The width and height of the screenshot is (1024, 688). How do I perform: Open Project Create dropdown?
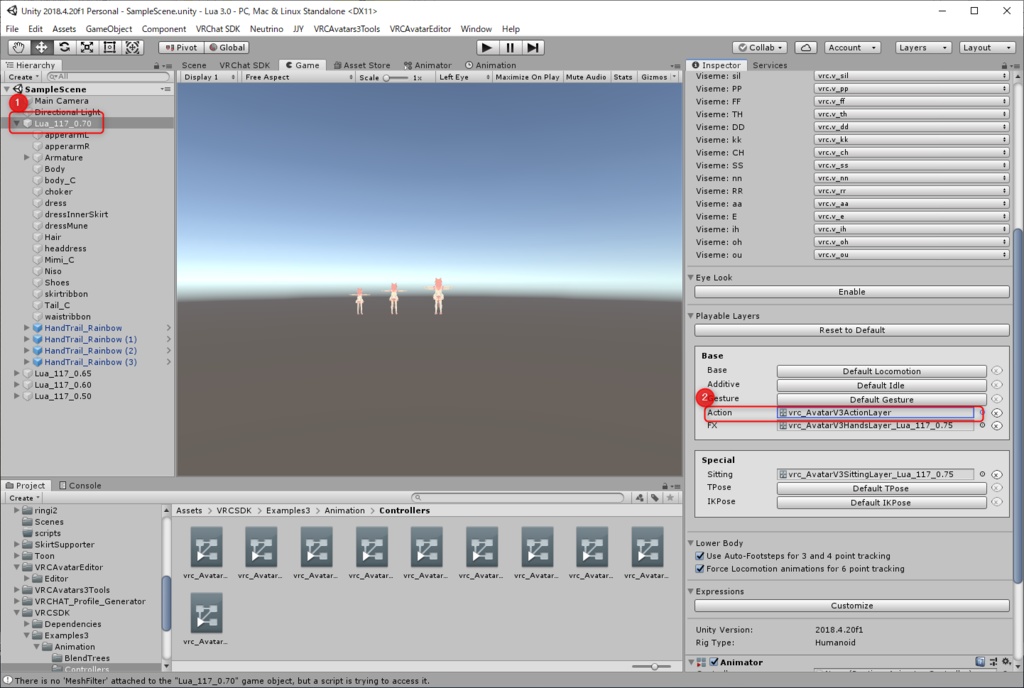(x=24, y=498)
